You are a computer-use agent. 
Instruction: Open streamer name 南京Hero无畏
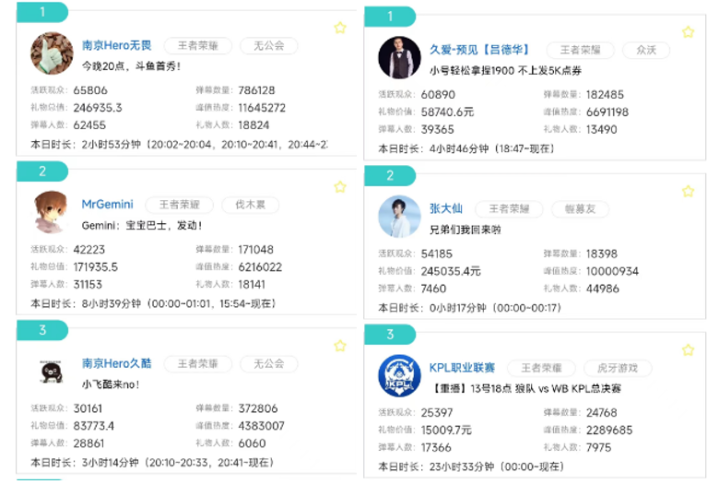[x=116, y=45]
